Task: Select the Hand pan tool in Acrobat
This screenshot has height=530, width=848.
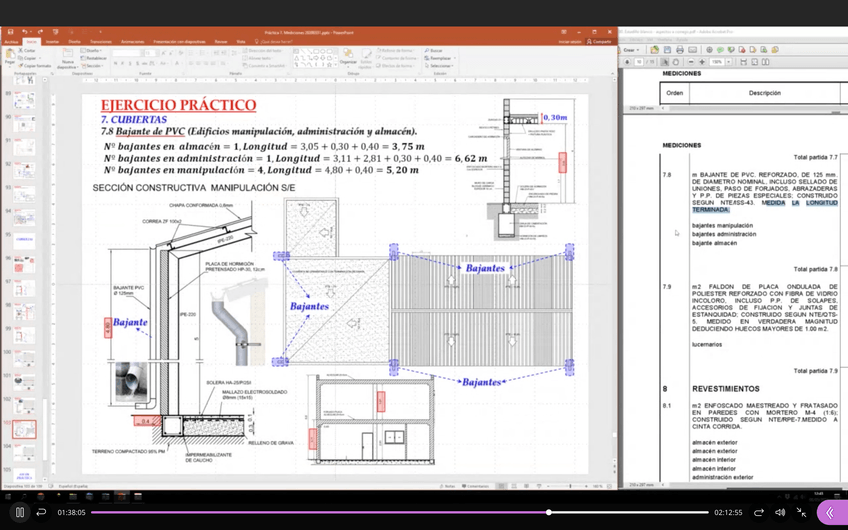Action: tap(677, 62)
